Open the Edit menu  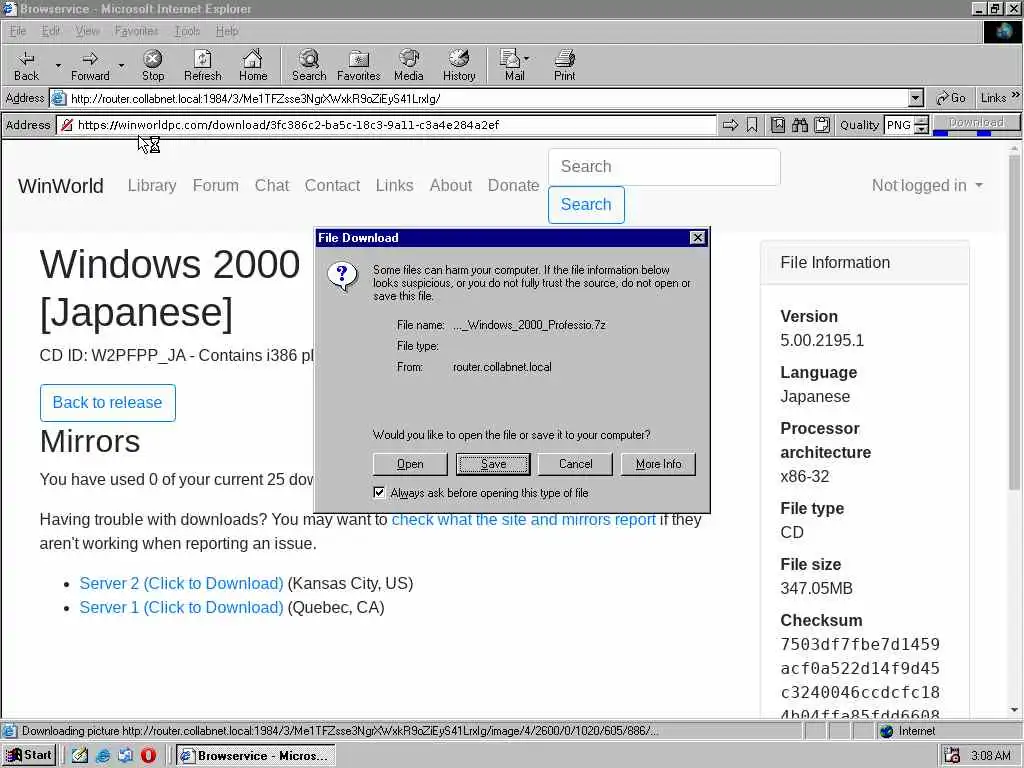pos(50,31)
